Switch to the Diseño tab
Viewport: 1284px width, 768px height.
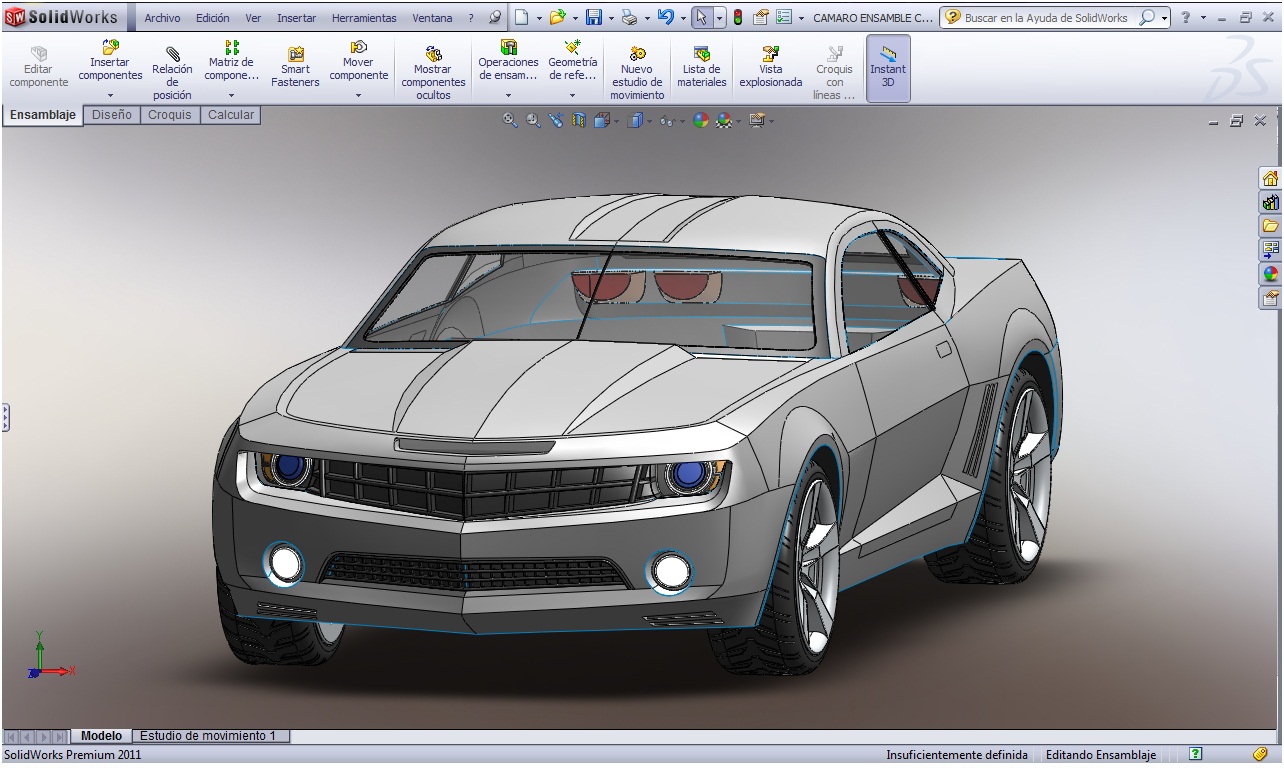pyautogui.click(x=111, y=115)
